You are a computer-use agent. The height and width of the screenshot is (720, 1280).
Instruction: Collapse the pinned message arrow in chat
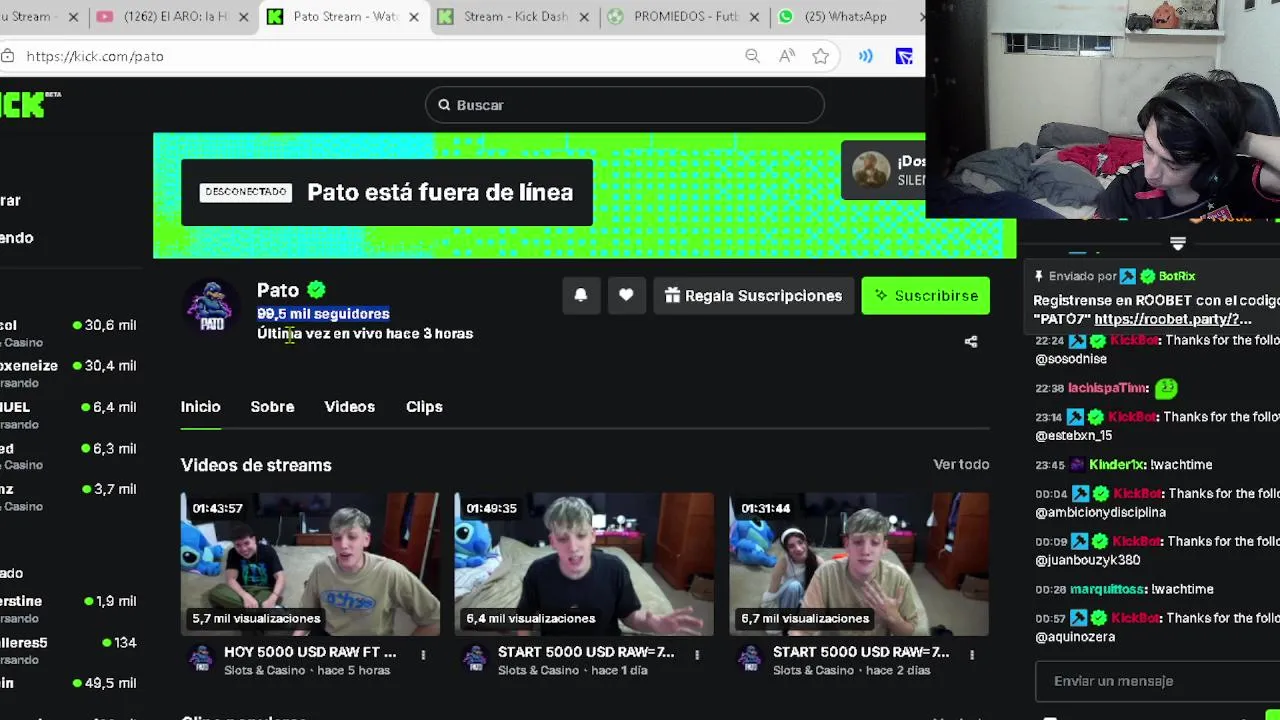(x=1178, y=244)
